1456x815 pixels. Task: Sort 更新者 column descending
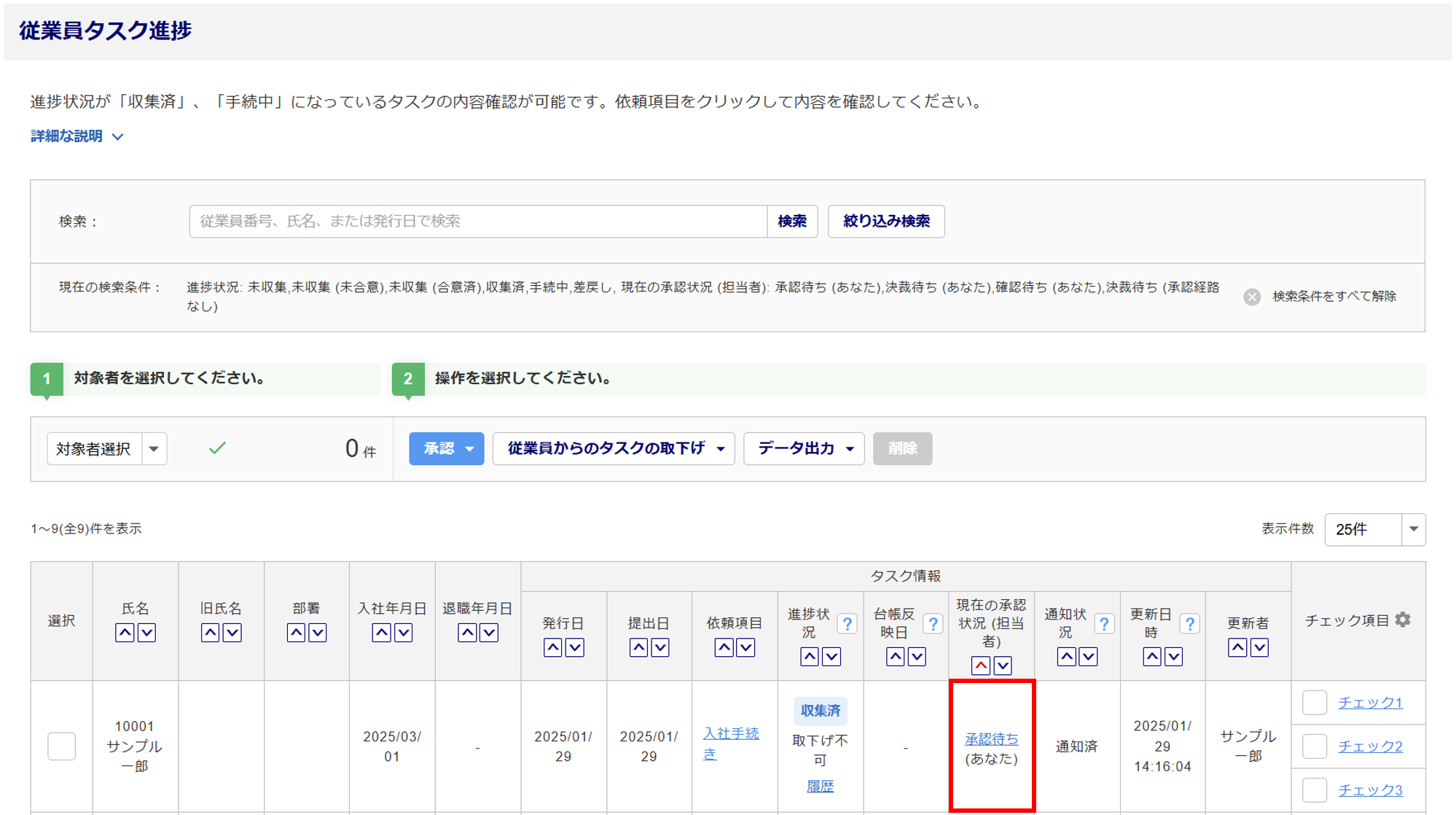(1259, 647)
